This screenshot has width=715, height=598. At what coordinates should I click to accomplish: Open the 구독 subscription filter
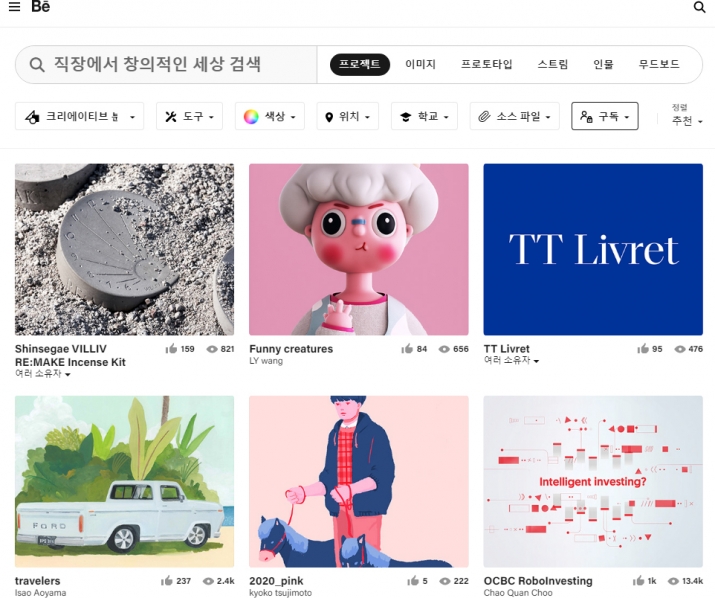coord(605,116)
